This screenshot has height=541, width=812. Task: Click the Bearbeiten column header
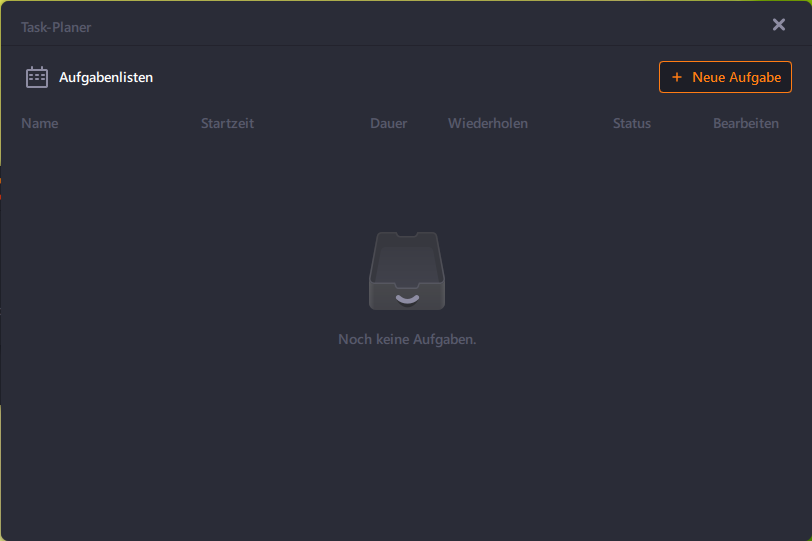coord(746,123)
